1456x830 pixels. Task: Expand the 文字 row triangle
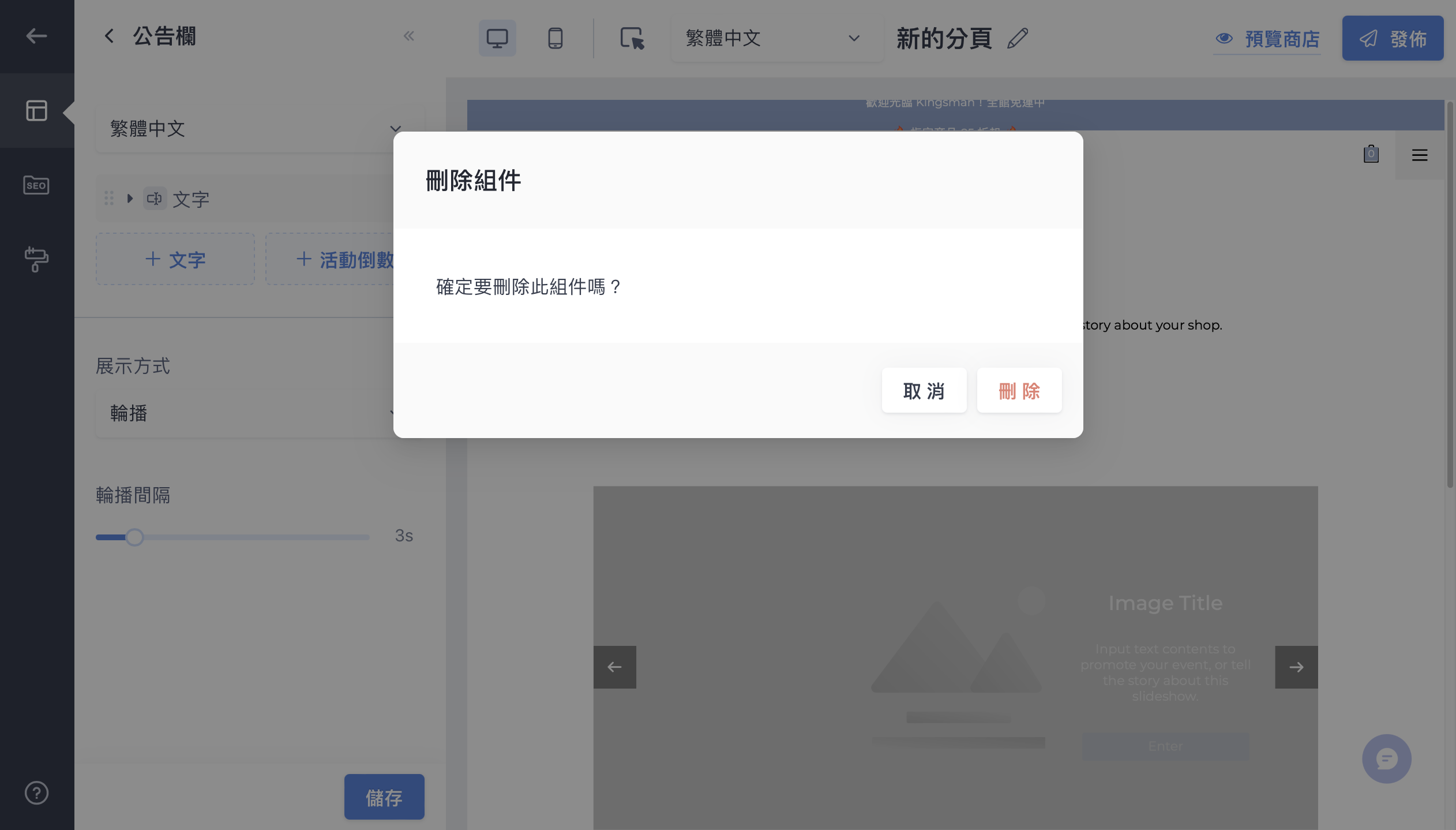click(130, 199)
